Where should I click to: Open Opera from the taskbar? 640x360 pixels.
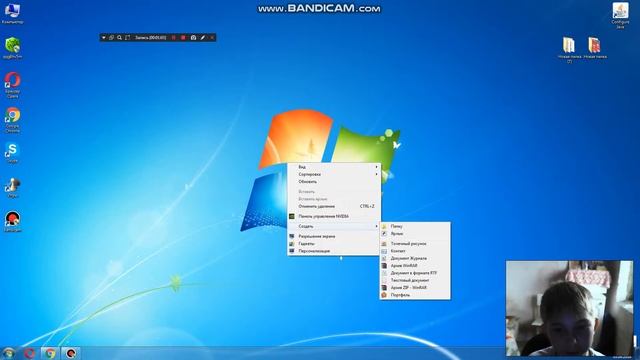point(29,353)
